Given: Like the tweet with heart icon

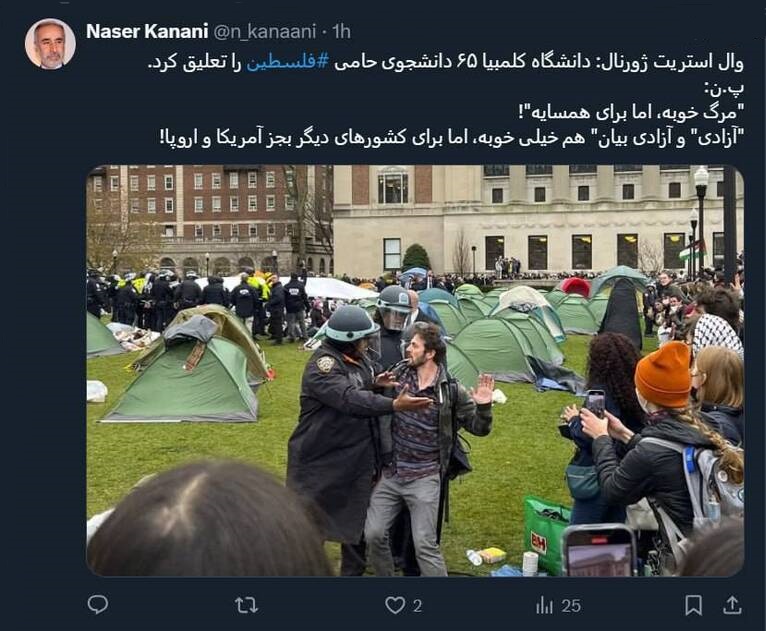Looking at the screenshot, I should pyautogui.click(x=395, y=606).
